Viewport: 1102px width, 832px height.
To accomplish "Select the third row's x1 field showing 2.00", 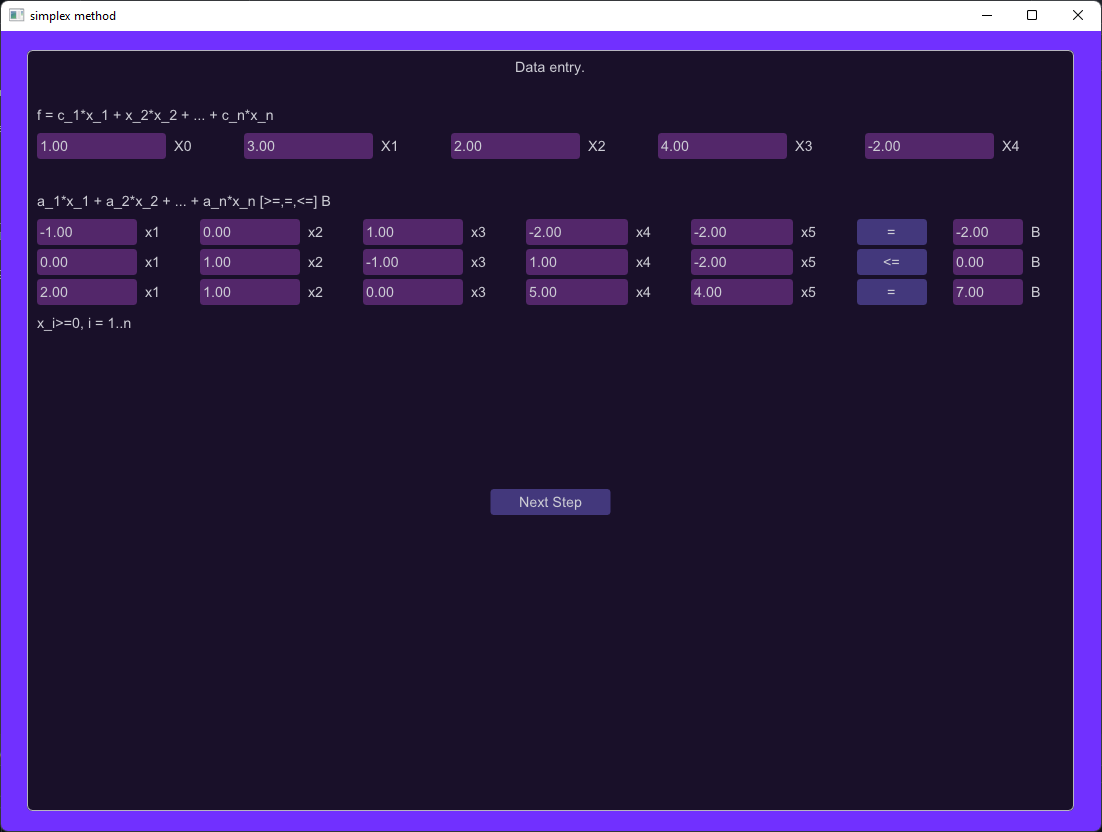I will pyautogui.click(x=86, y=291).
